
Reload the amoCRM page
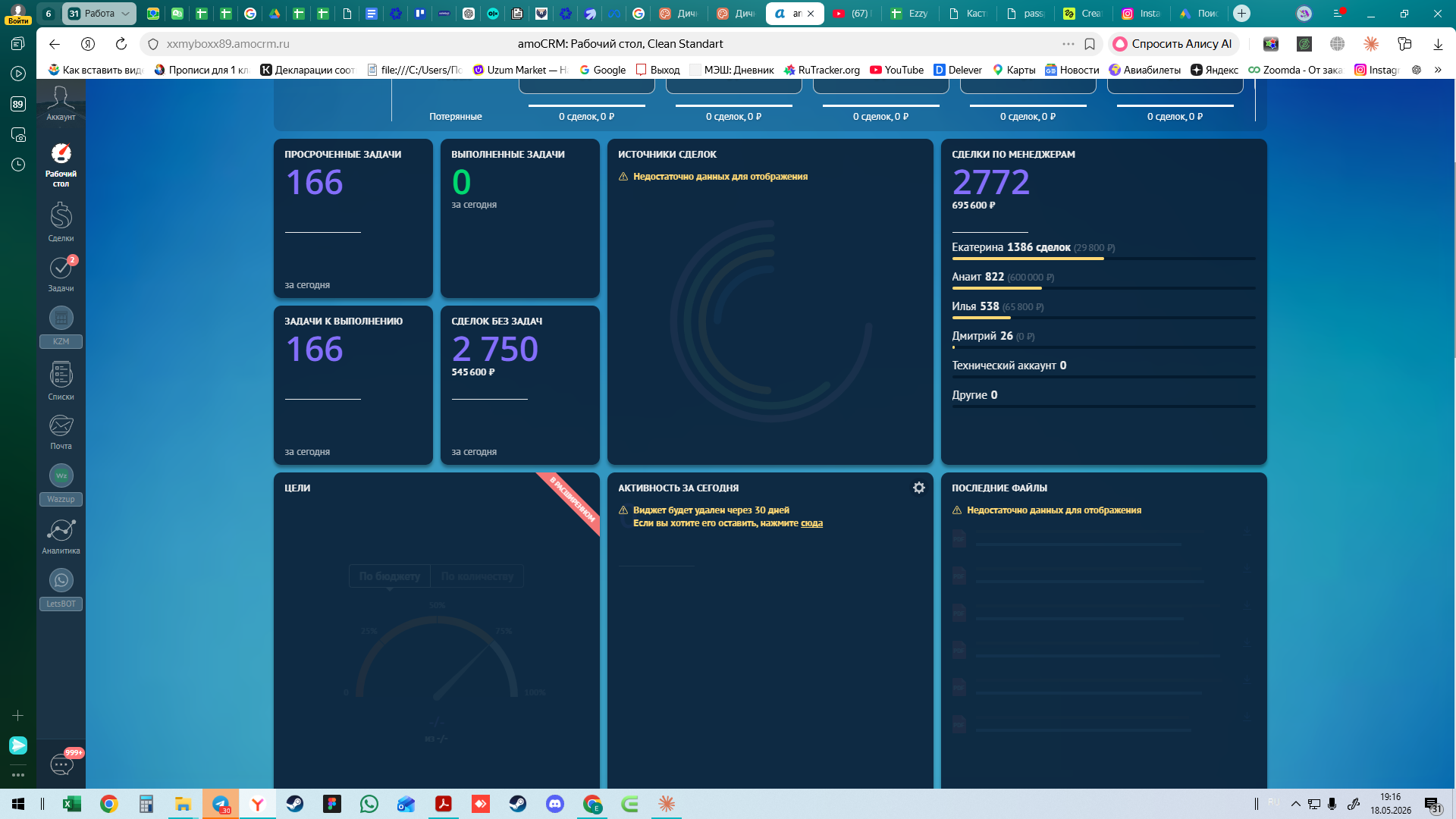click(x=121, y=44)
